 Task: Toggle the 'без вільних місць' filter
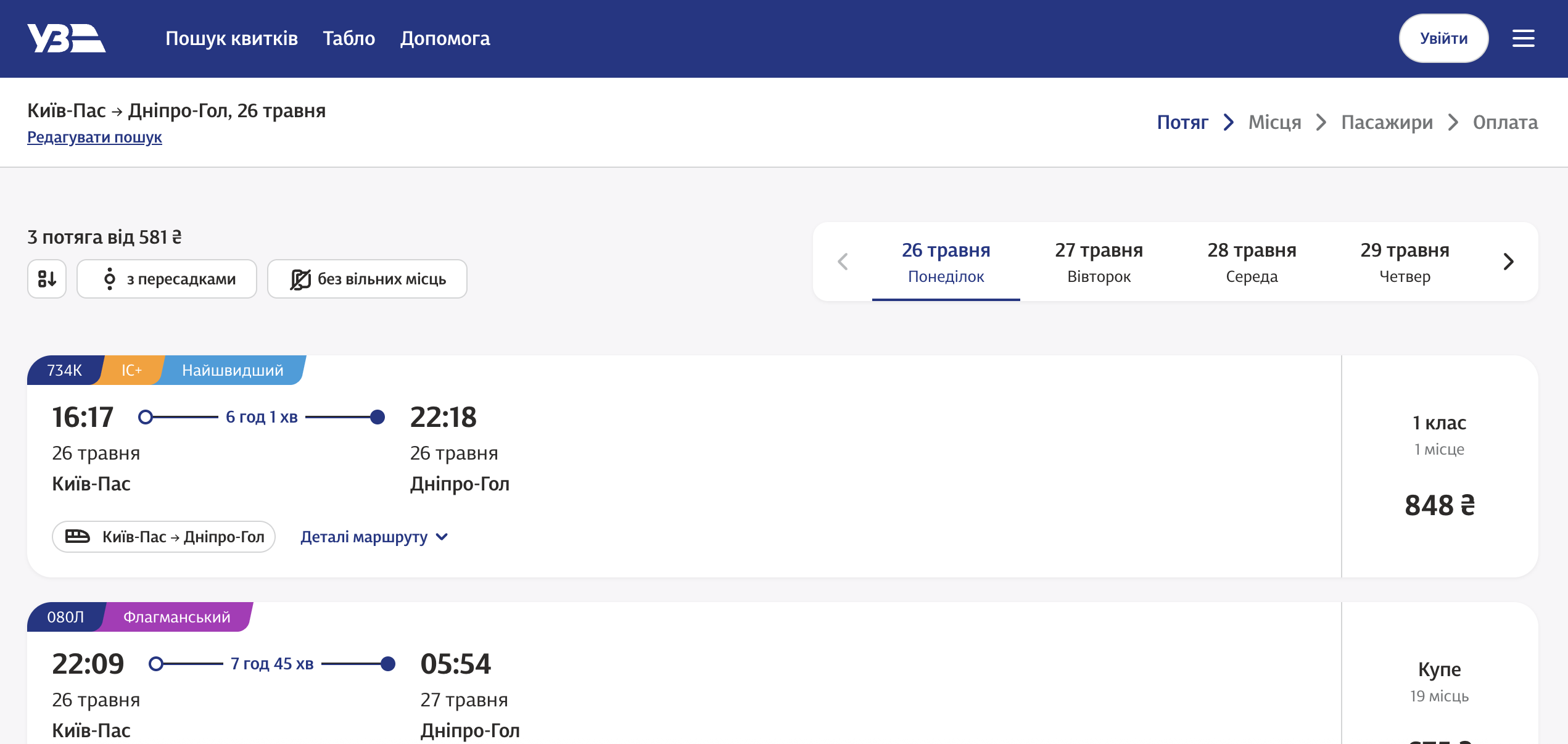pos(367,279)
